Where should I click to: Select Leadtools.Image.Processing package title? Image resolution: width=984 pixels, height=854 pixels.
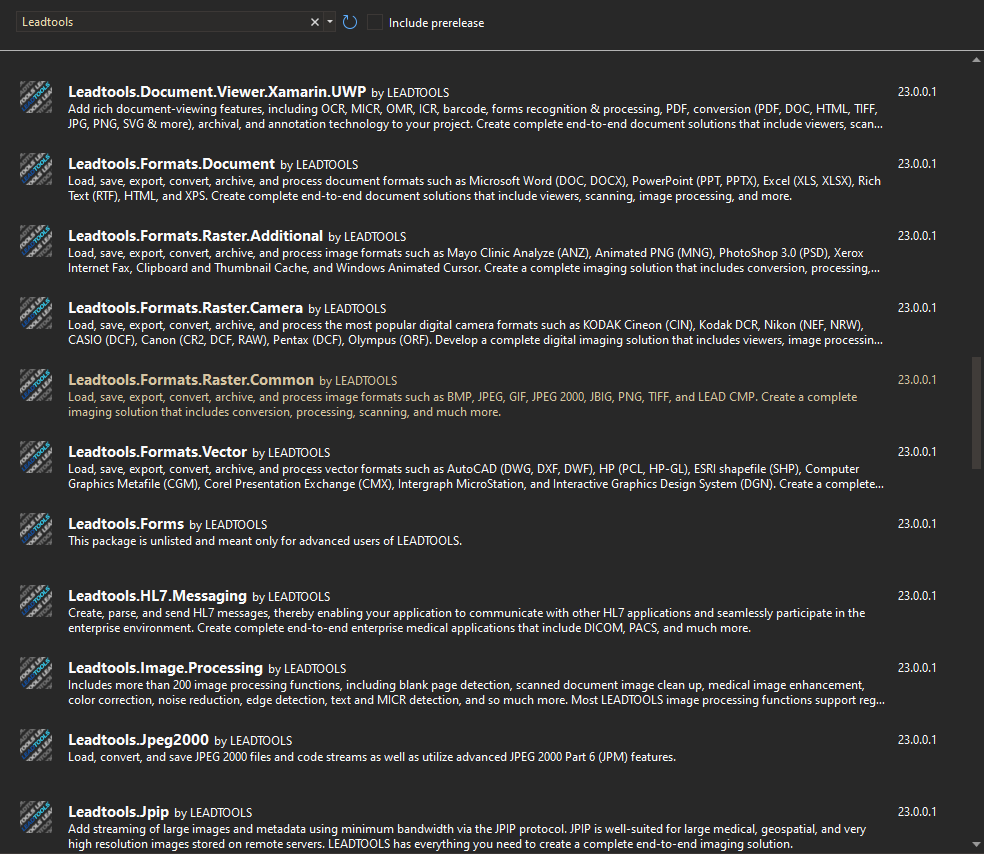click(165, 668)
